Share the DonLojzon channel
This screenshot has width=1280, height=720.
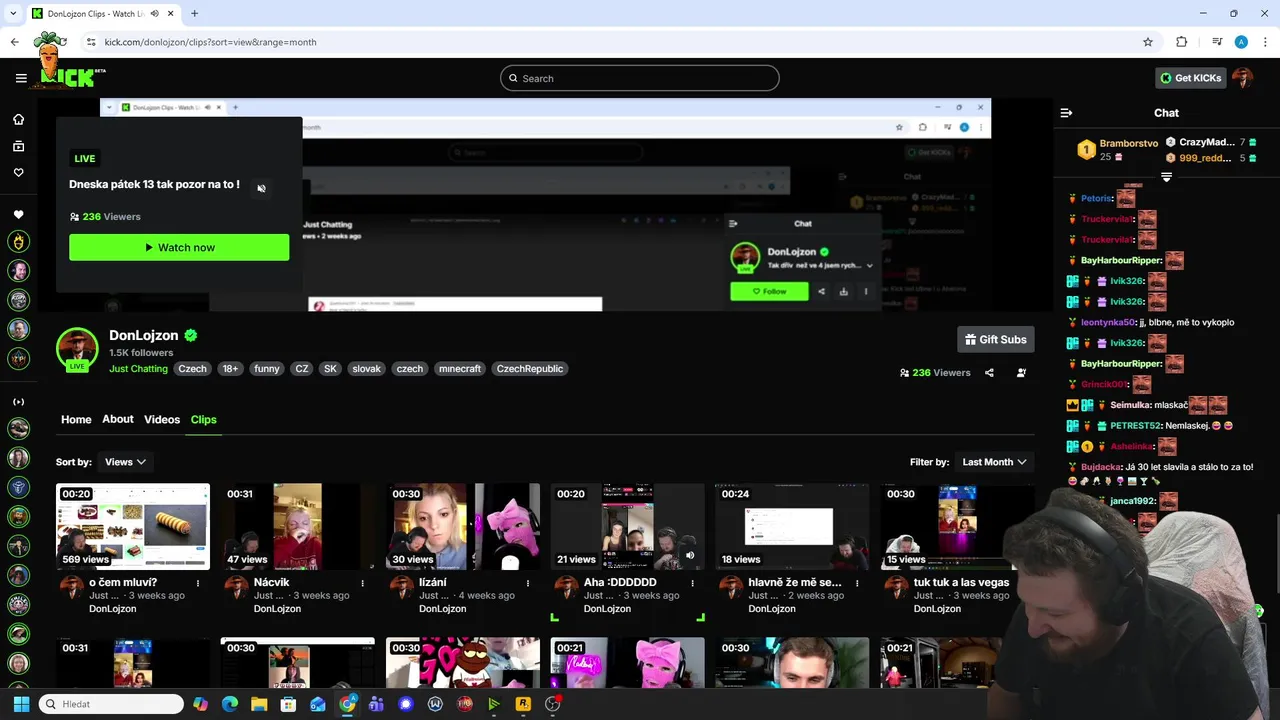tap(989, 373)
